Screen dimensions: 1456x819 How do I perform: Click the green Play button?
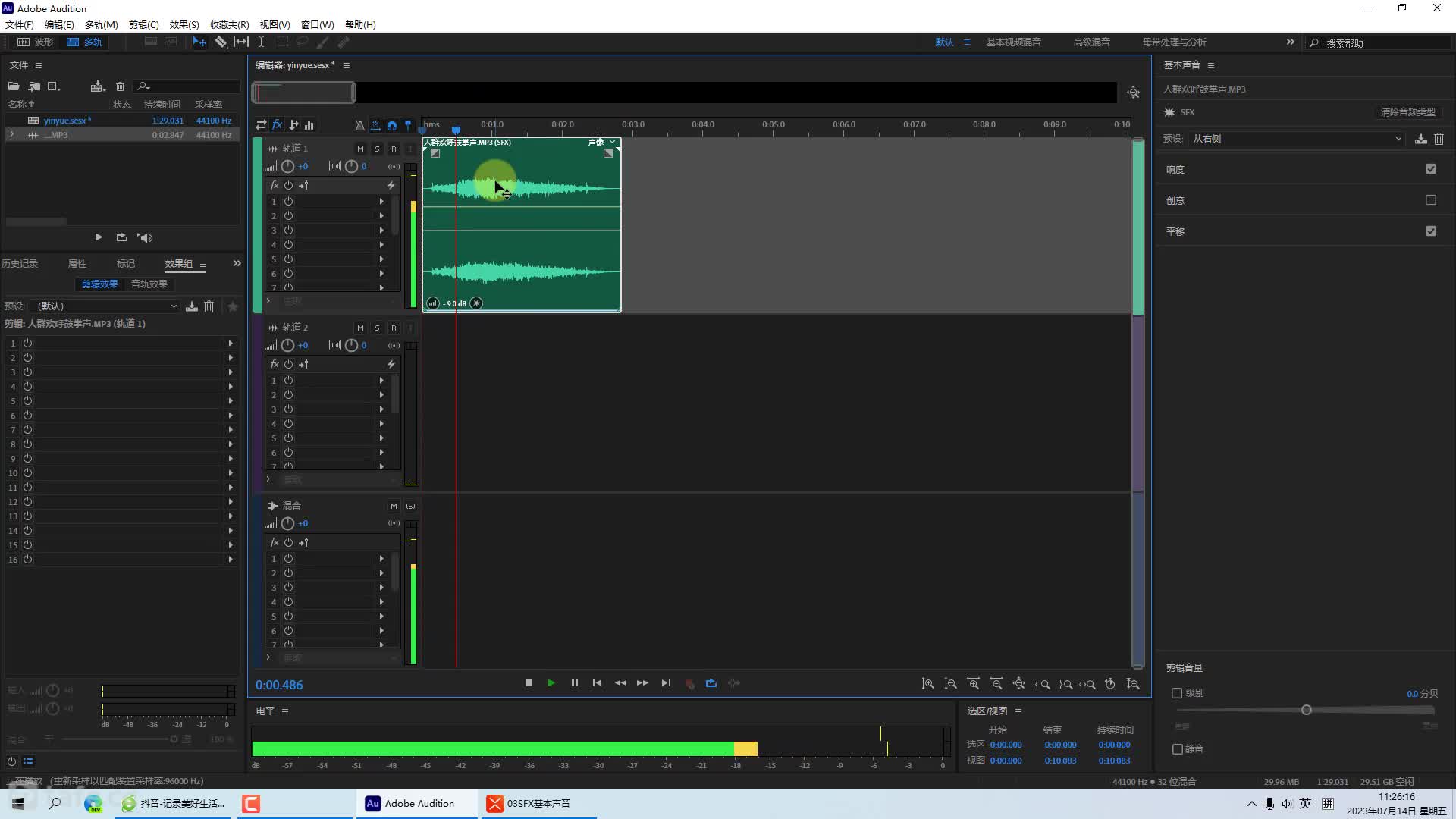[x=551, y=683]
